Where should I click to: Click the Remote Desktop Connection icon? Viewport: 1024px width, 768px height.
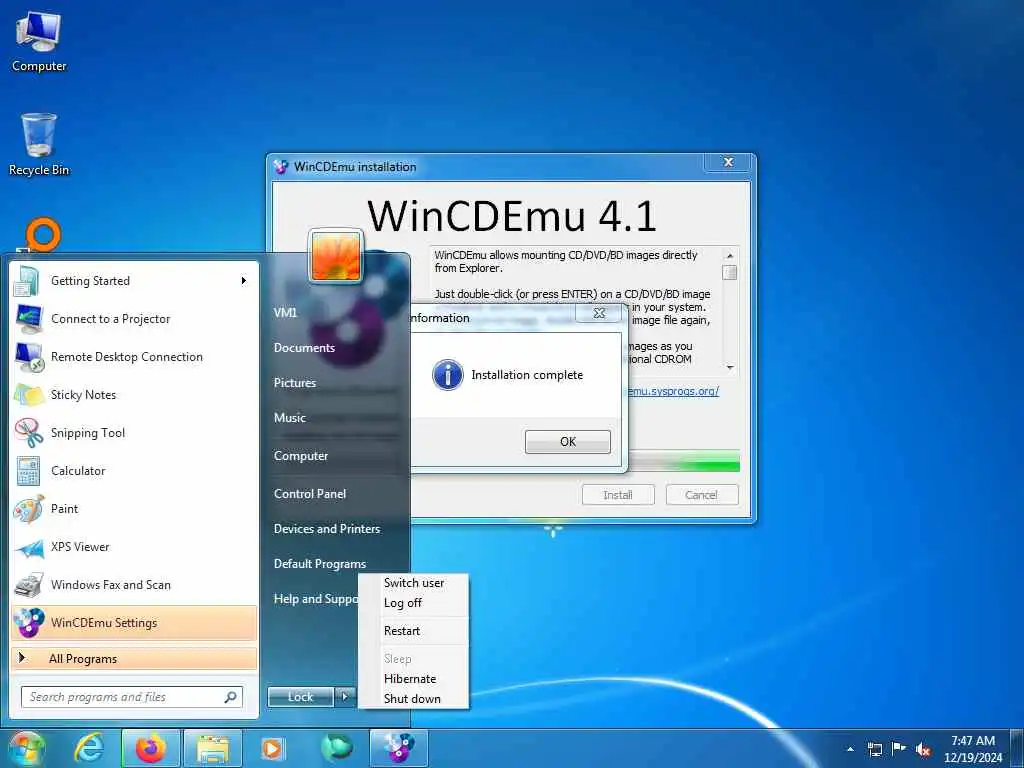[x=28, y=357]
